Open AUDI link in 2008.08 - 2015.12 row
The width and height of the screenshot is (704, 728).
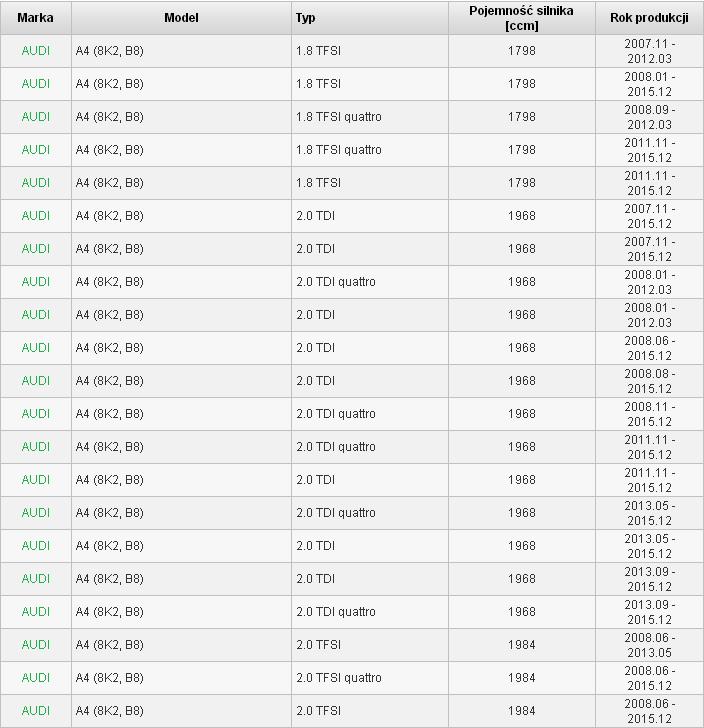(35, 381)
